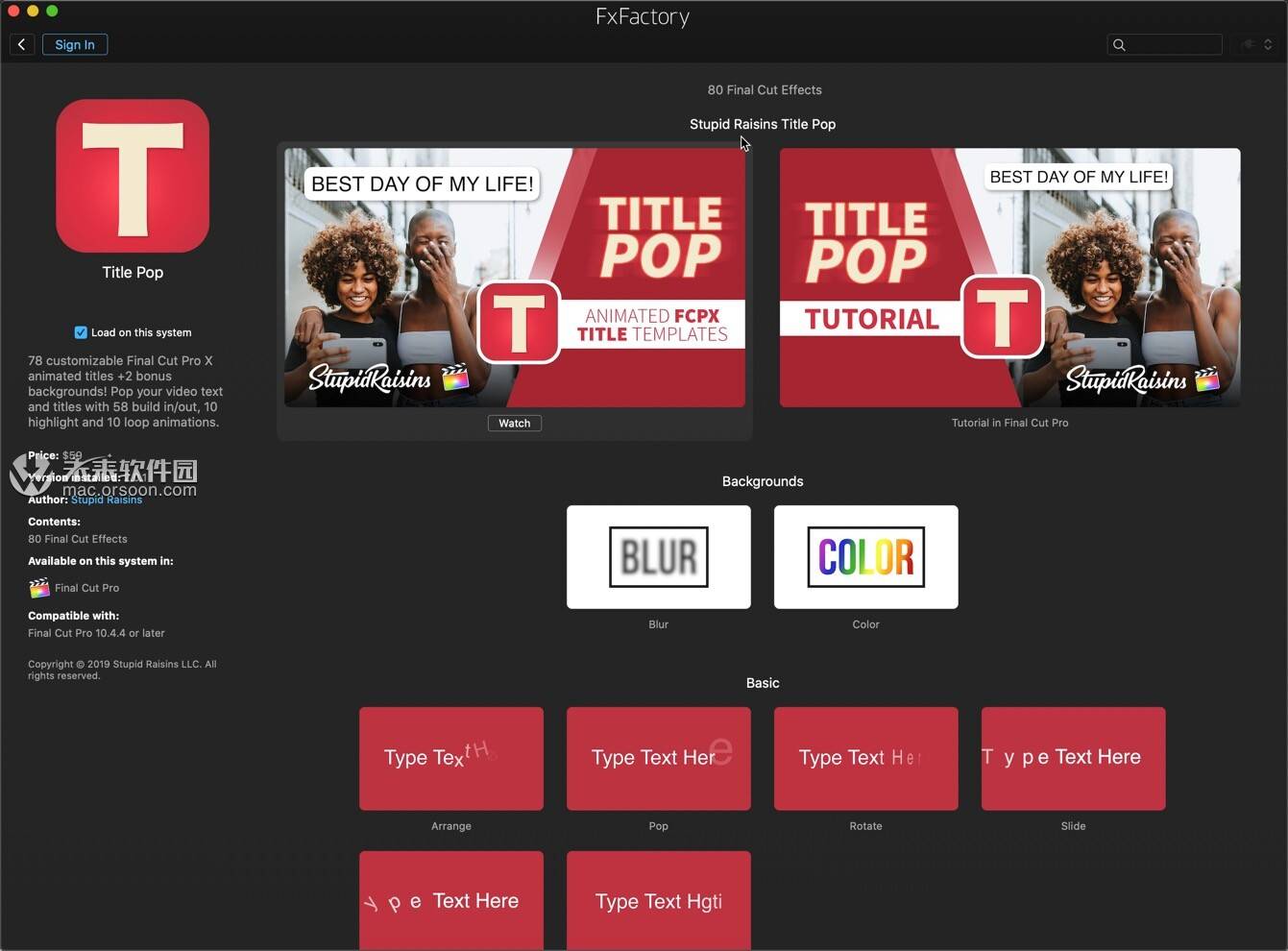Click the Watch button under promo video
1288x951 pixels.
pyautogui.click(x=515, y=424)
